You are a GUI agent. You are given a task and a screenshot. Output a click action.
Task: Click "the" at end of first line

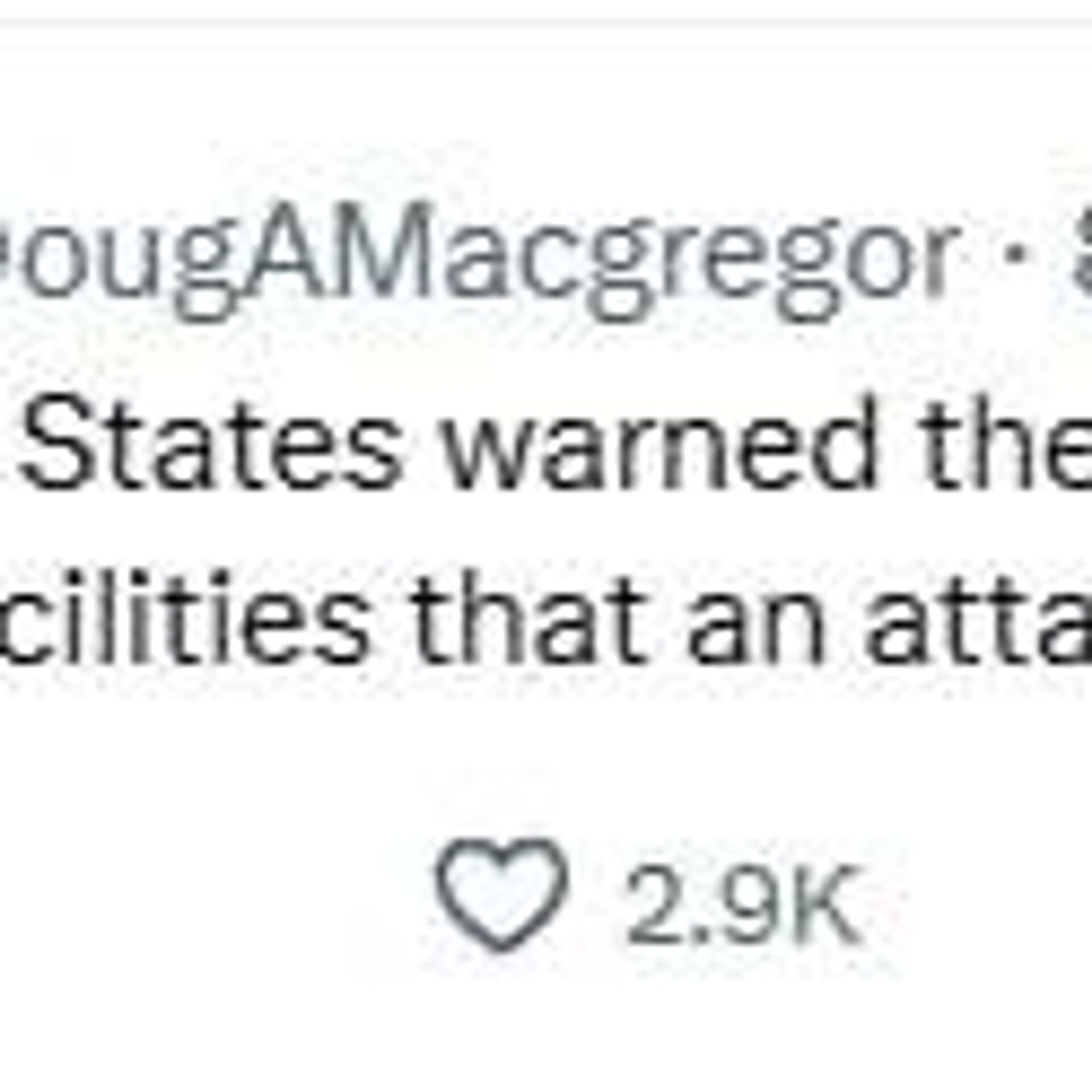pos(1010,444)
